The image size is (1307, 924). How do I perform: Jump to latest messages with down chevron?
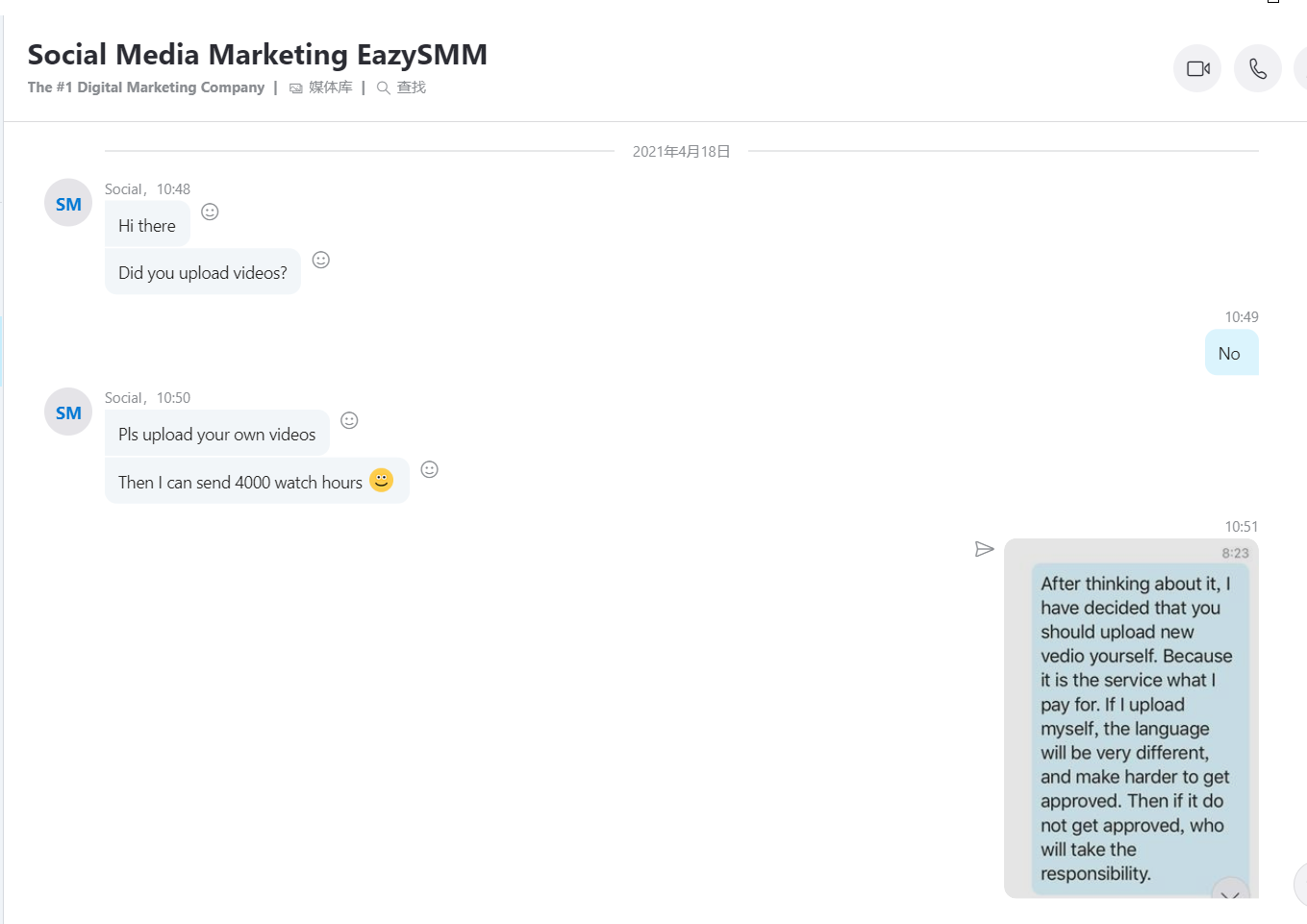pos(1230,890)
